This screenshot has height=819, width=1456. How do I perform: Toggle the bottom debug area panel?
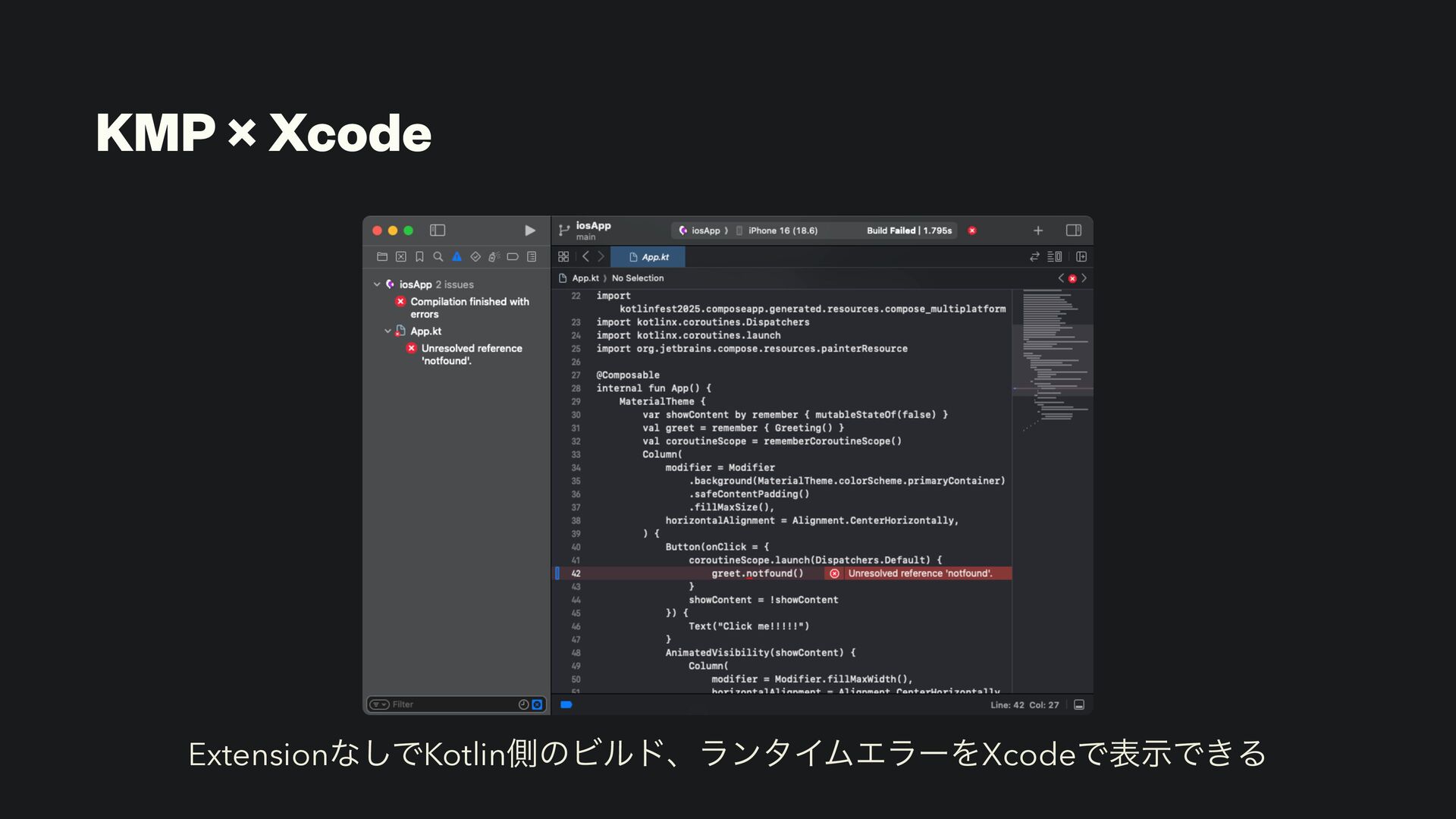tap(1079, 705)
